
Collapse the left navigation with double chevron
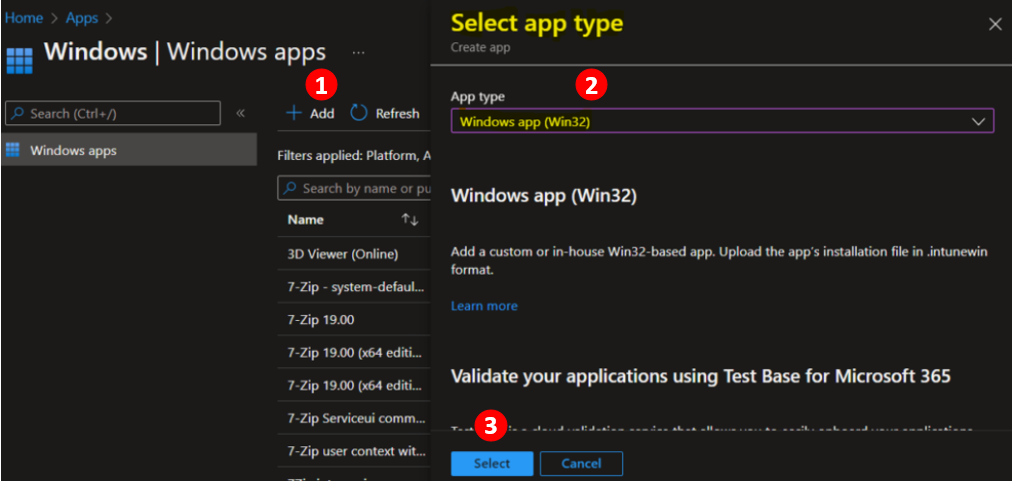240,113
